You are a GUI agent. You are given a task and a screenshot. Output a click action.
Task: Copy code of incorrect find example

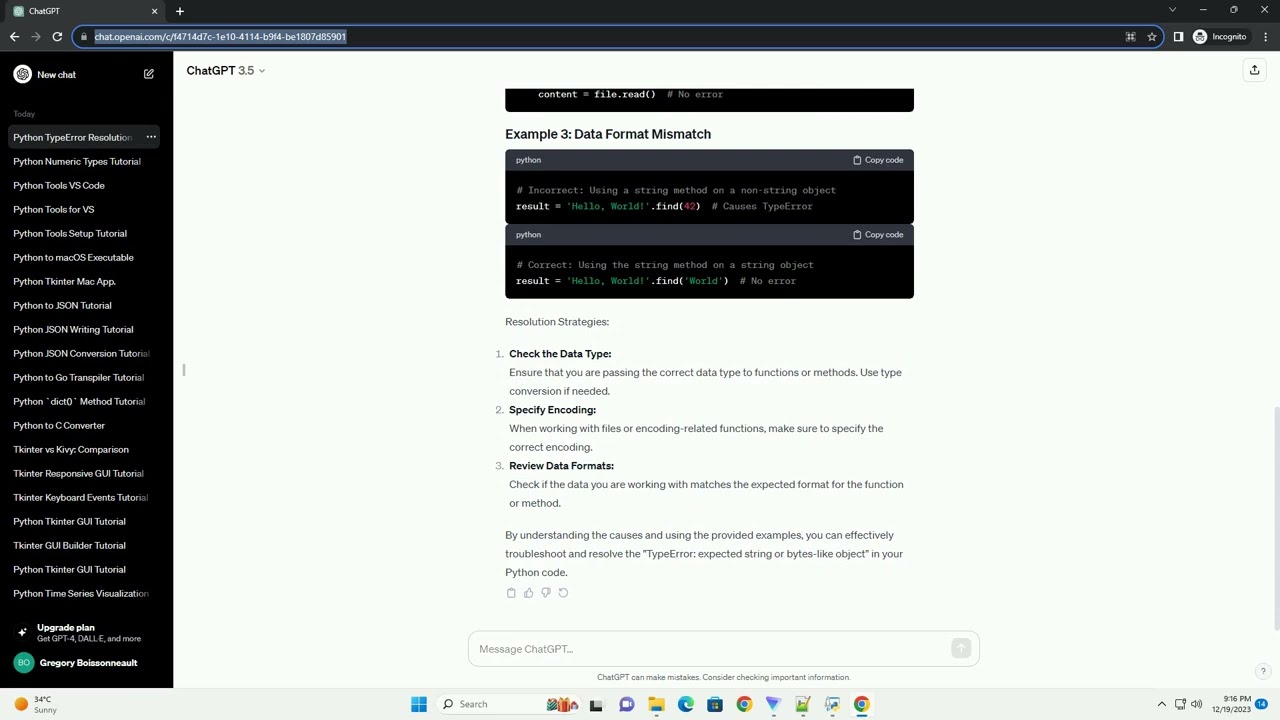[878, 160]
